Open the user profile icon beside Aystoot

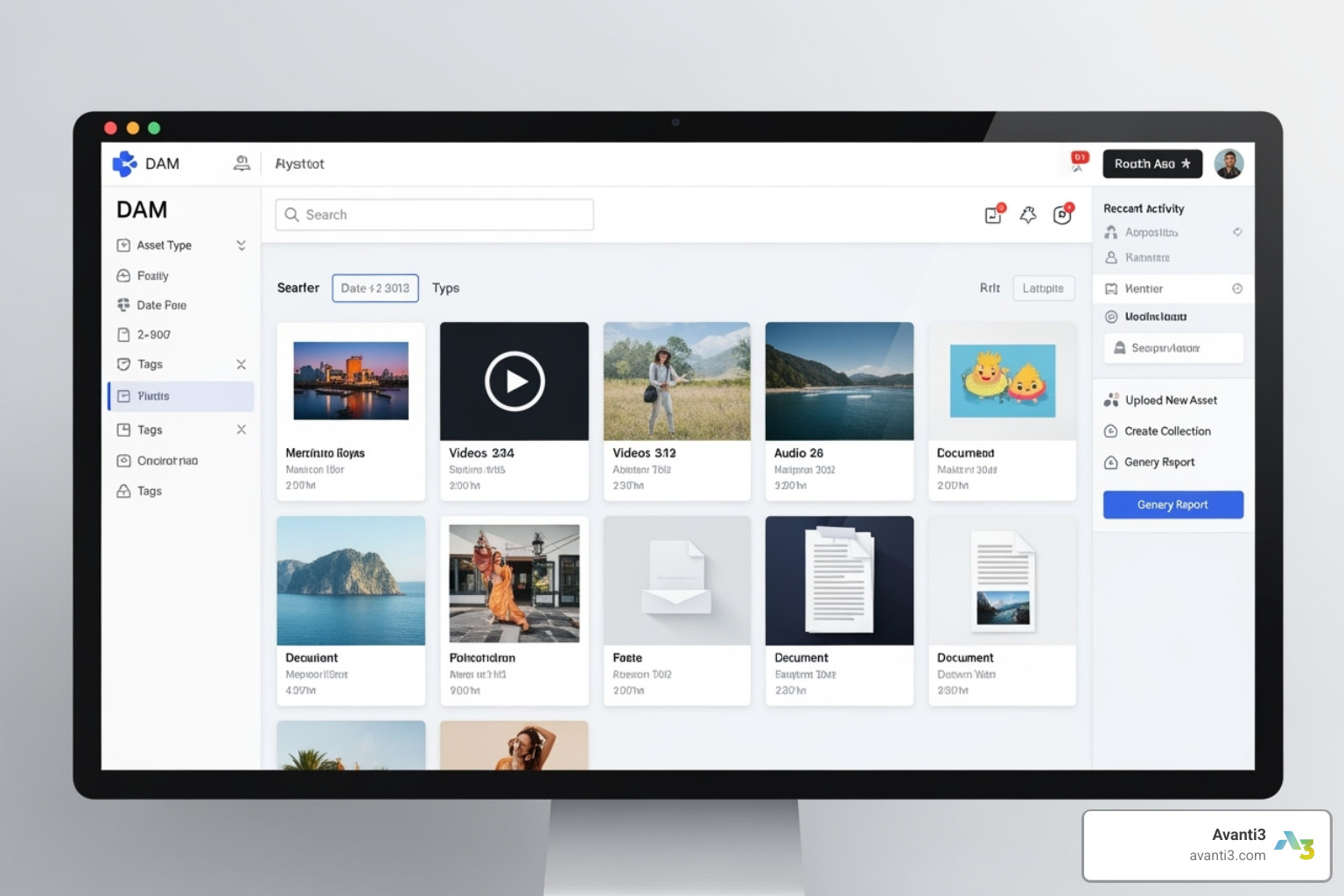241,164
